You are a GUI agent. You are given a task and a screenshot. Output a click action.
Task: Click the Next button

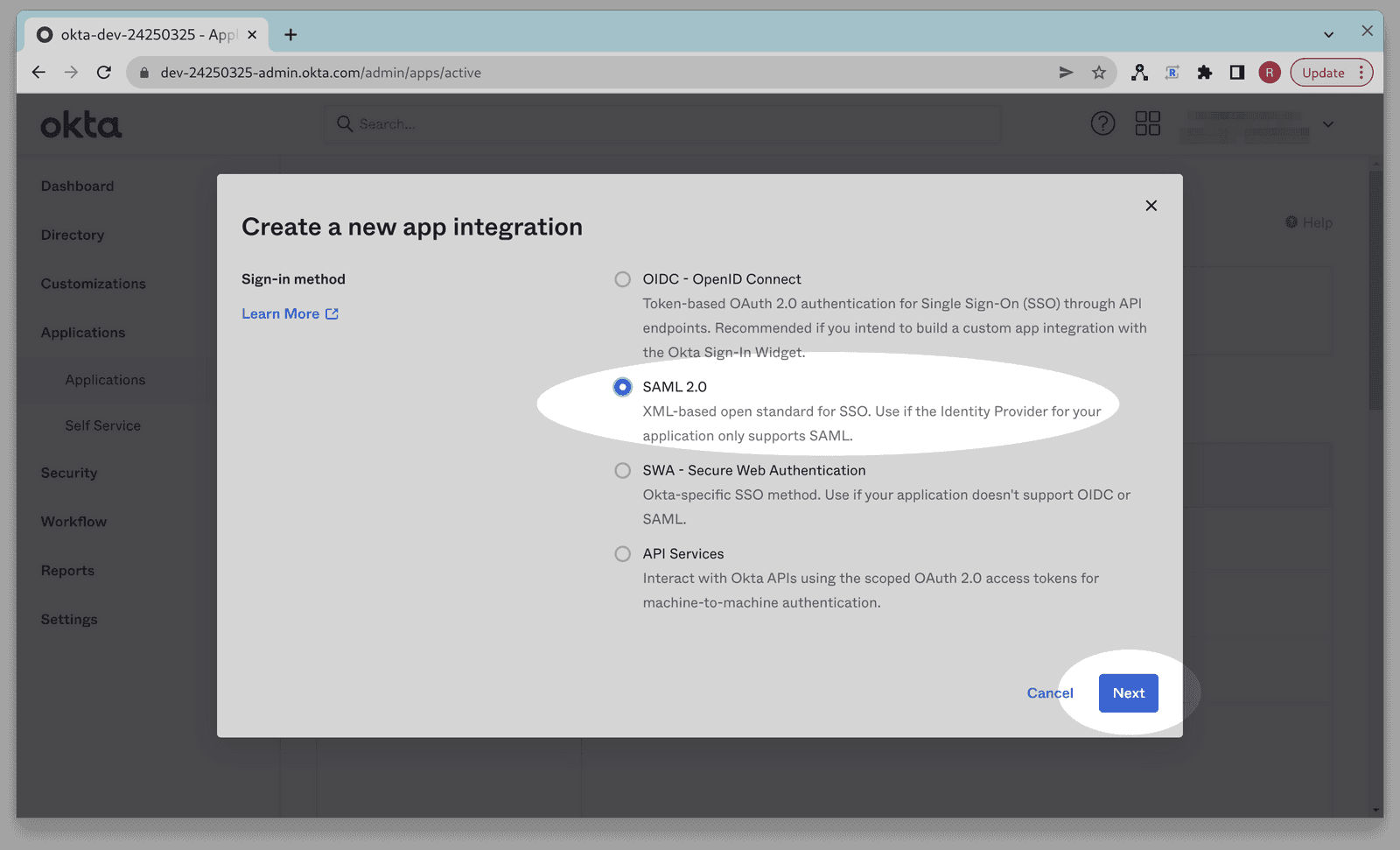(x=1128, y=693)
